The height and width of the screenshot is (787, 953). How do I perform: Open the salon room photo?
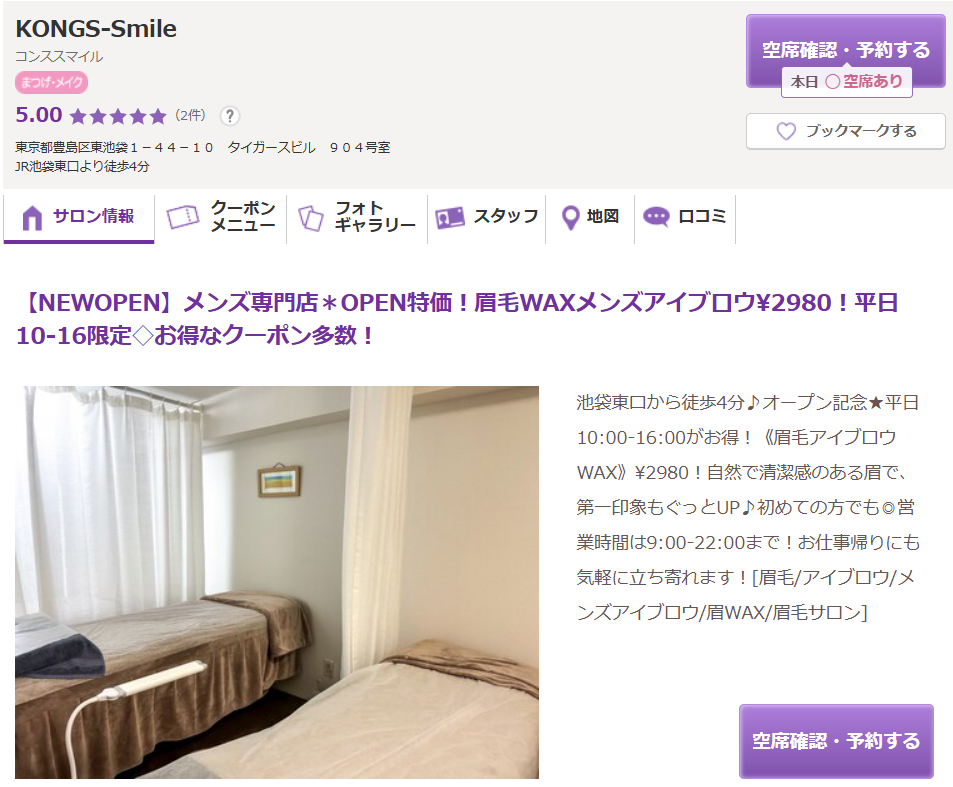pyautogui.click(x=277, y=582)
